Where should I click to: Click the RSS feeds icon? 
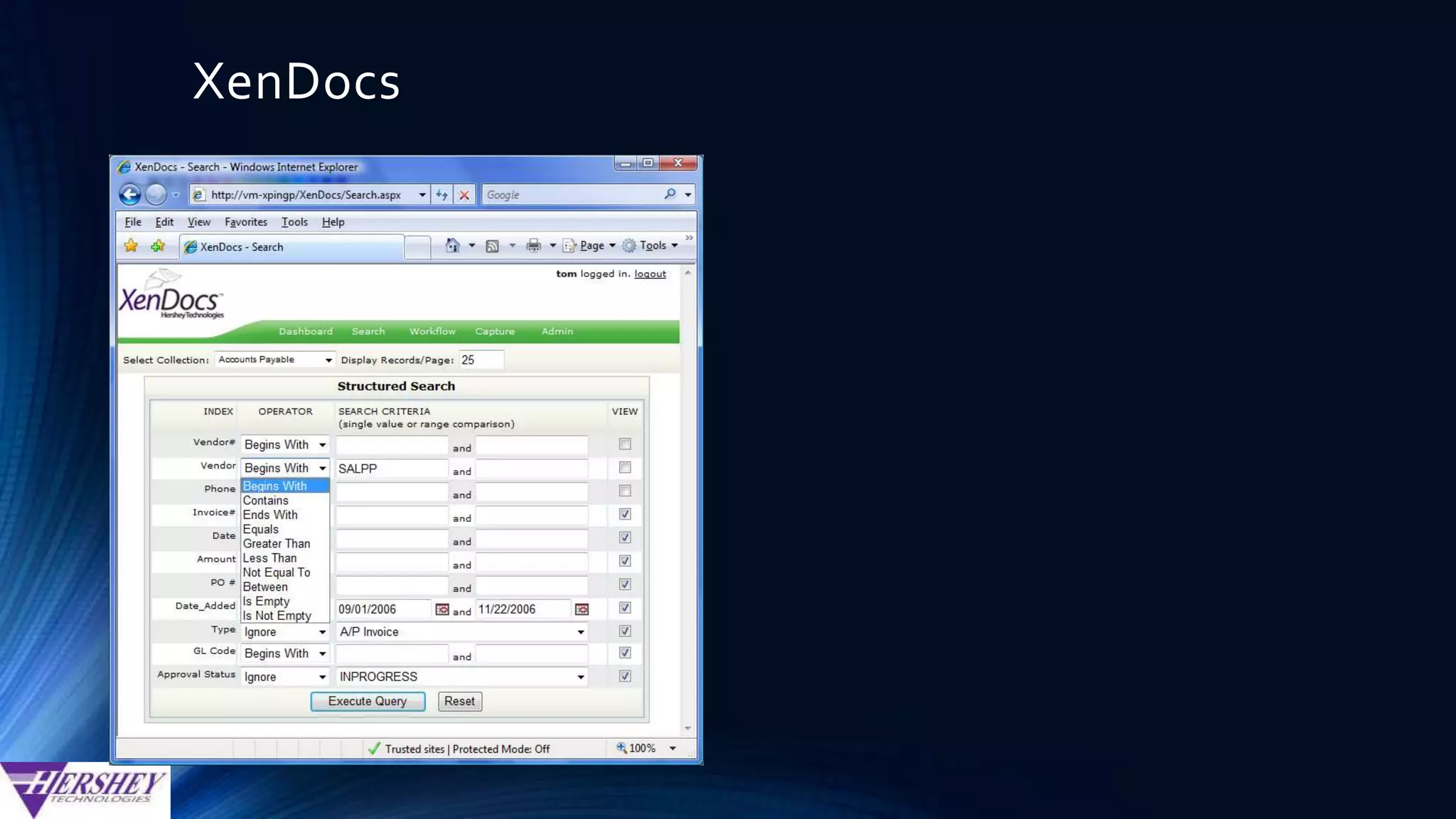(492, 246)
